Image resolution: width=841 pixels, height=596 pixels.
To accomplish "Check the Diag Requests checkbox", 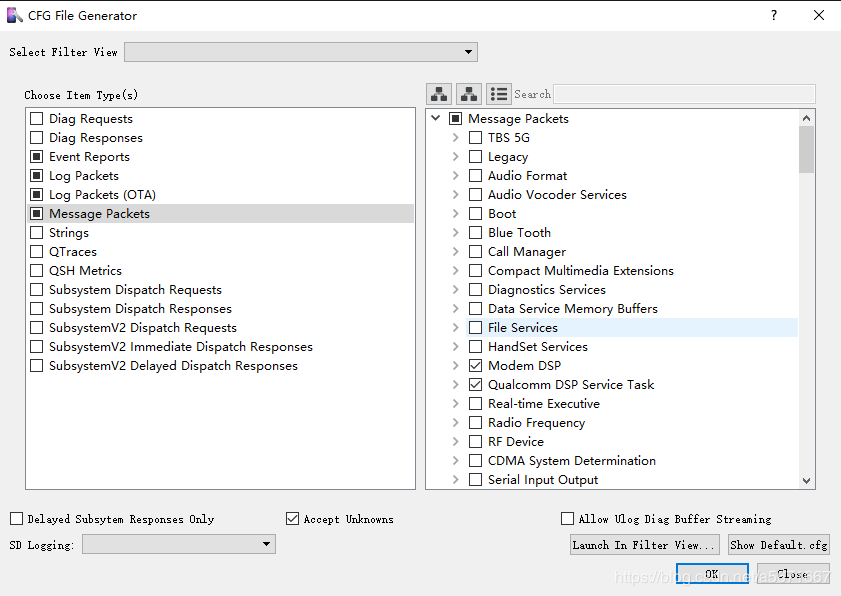I will coord(36,119).
